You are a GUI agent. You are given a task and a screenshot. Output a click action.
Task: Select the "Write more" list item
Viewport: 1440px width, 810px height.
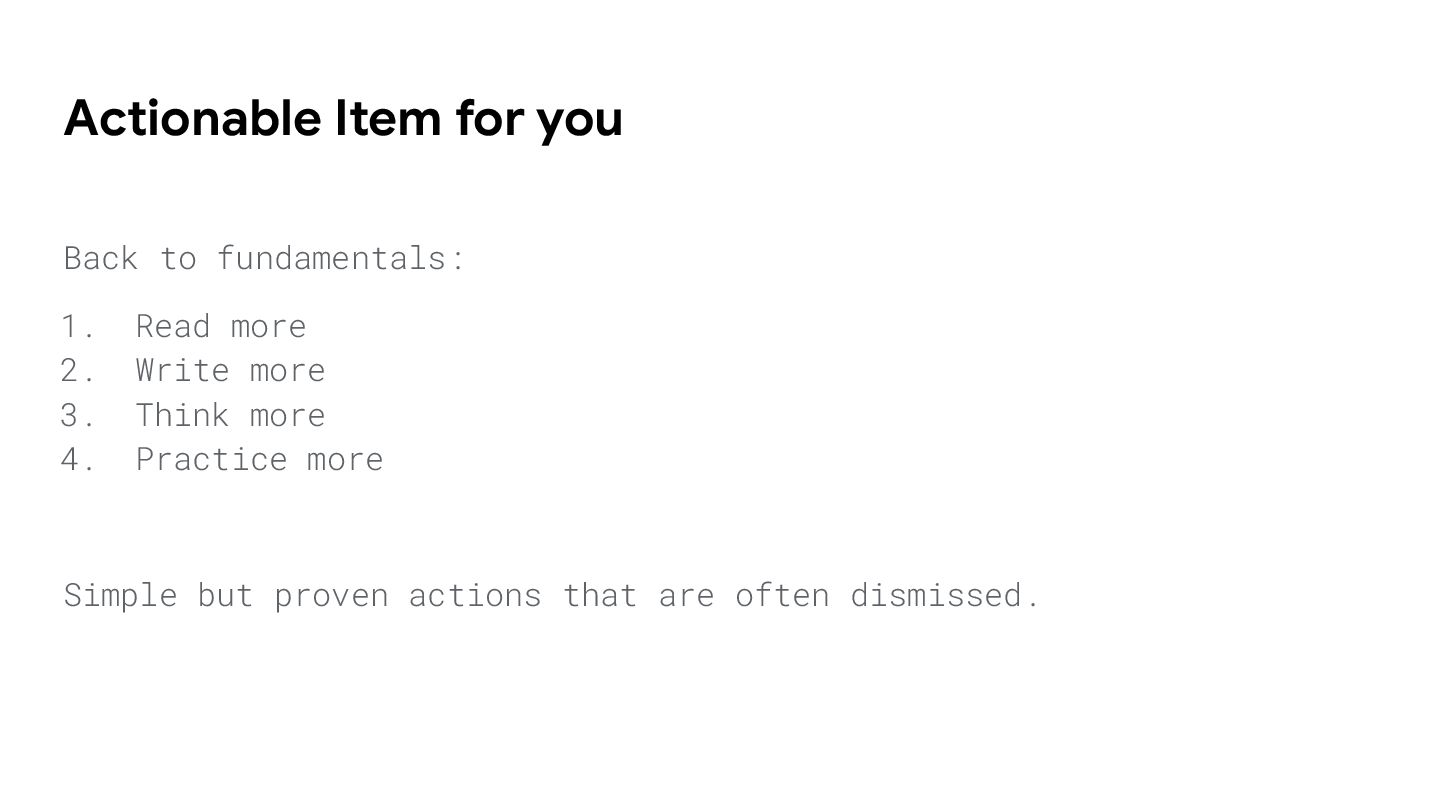(230, 370)
